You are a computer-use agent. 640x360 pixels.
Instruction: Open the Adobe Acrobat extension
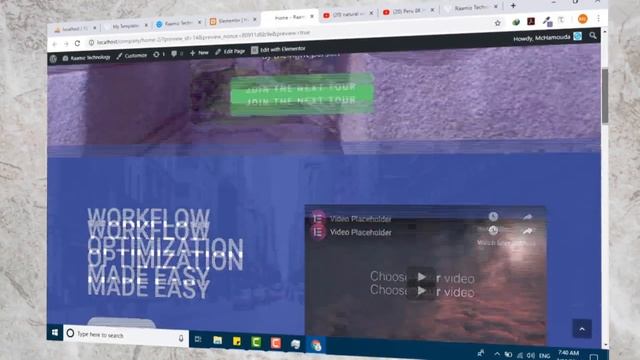(531, 21)
